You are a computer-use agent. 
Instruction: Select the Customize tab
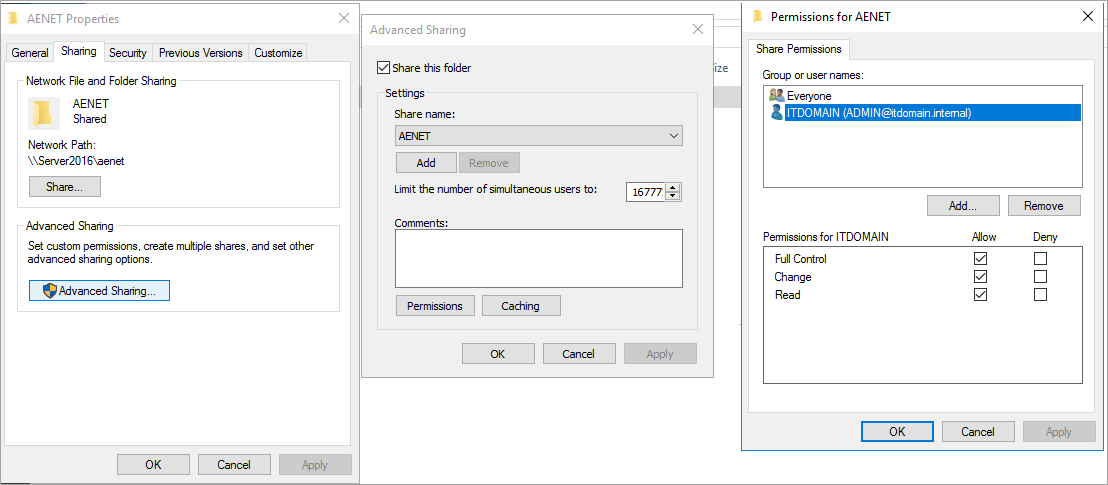click(278, 52)
